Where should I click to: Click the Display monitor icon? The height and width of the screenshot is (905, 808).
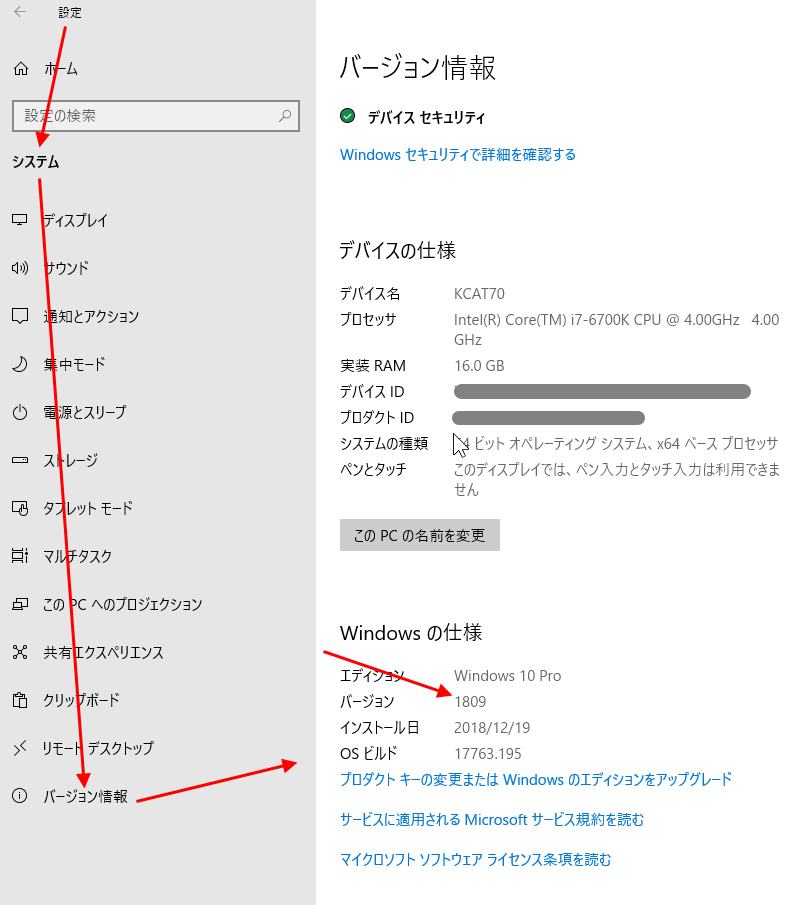tap(20, 220)
